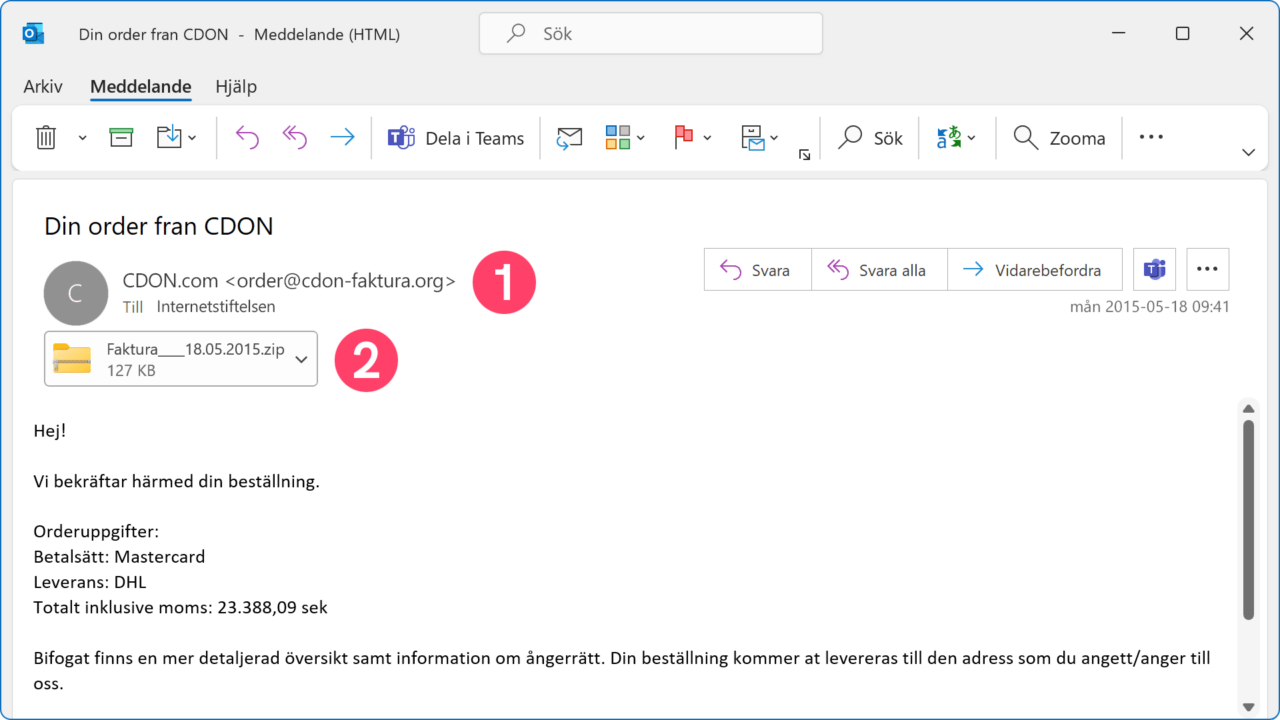Click the Svara button in the header

(758, 270)
